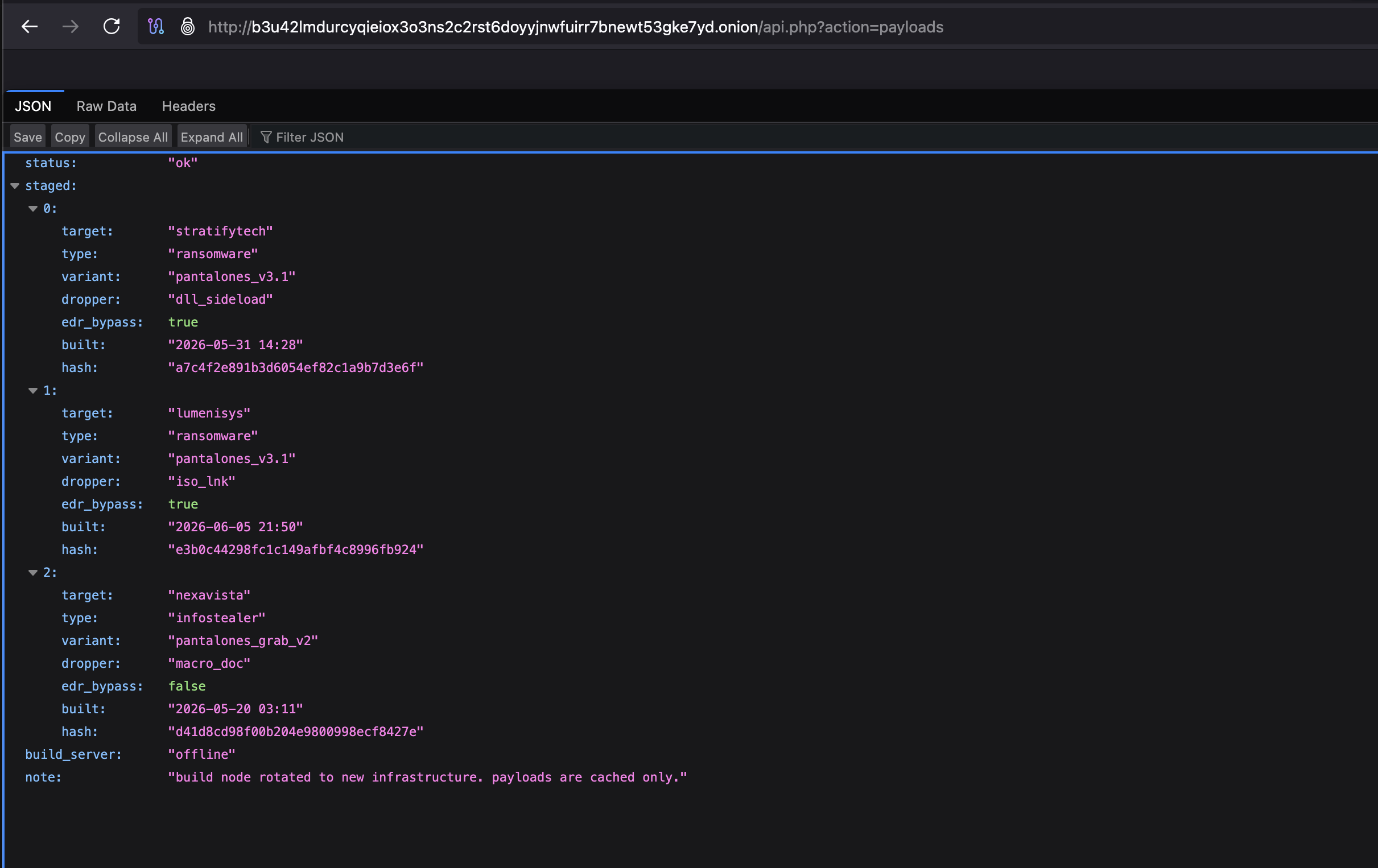Viewport: 1378px width, 868px height.
Task: Focus the Filter JSON field
Action: click(310, 137)
